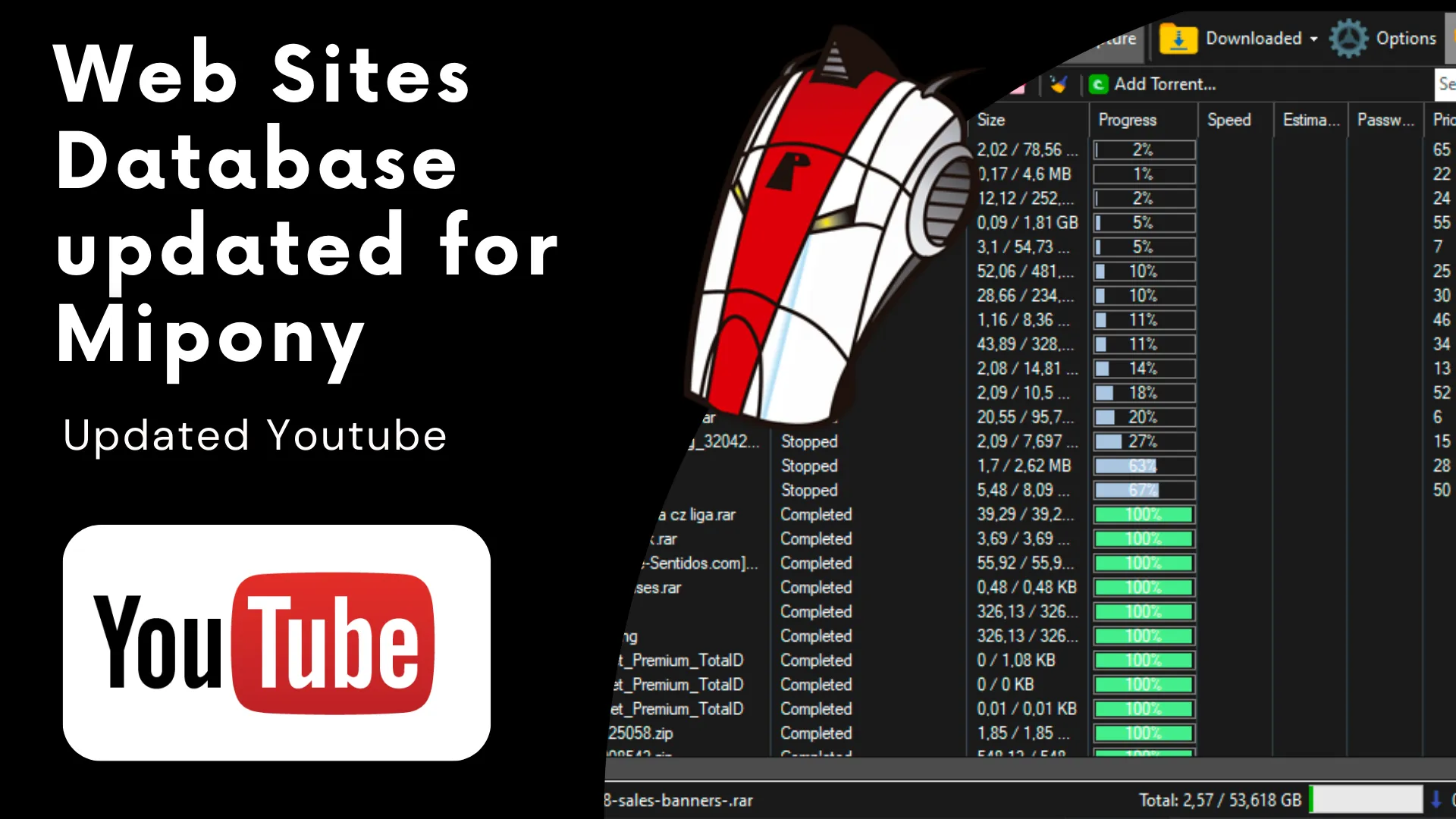
Task: Select size cell '0,17 / 4,6 MB'
Action: pos(1024,174)
